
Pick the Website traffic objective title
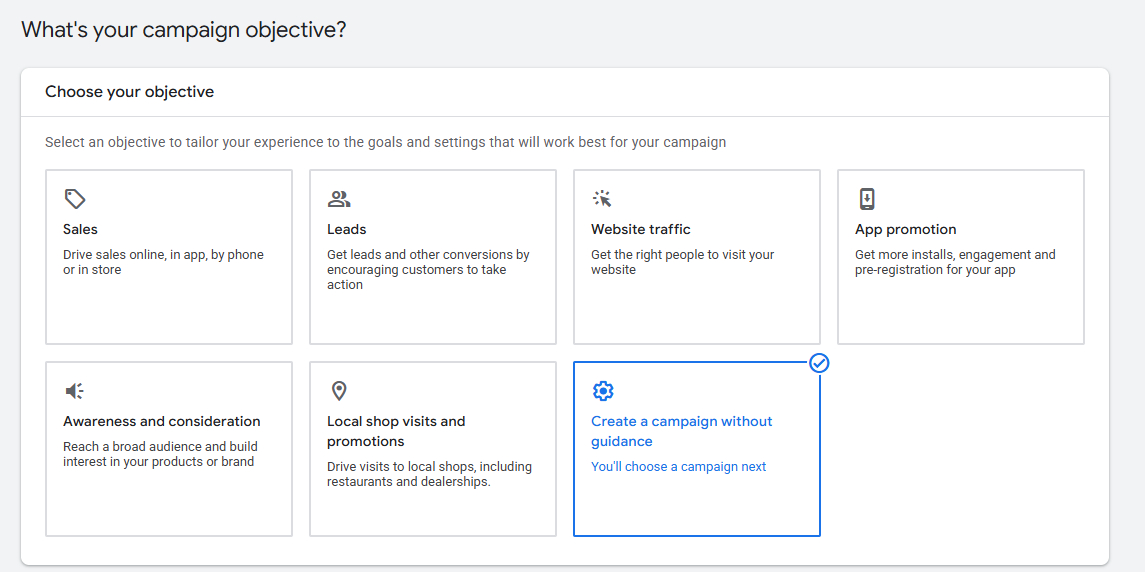[641, 229]
